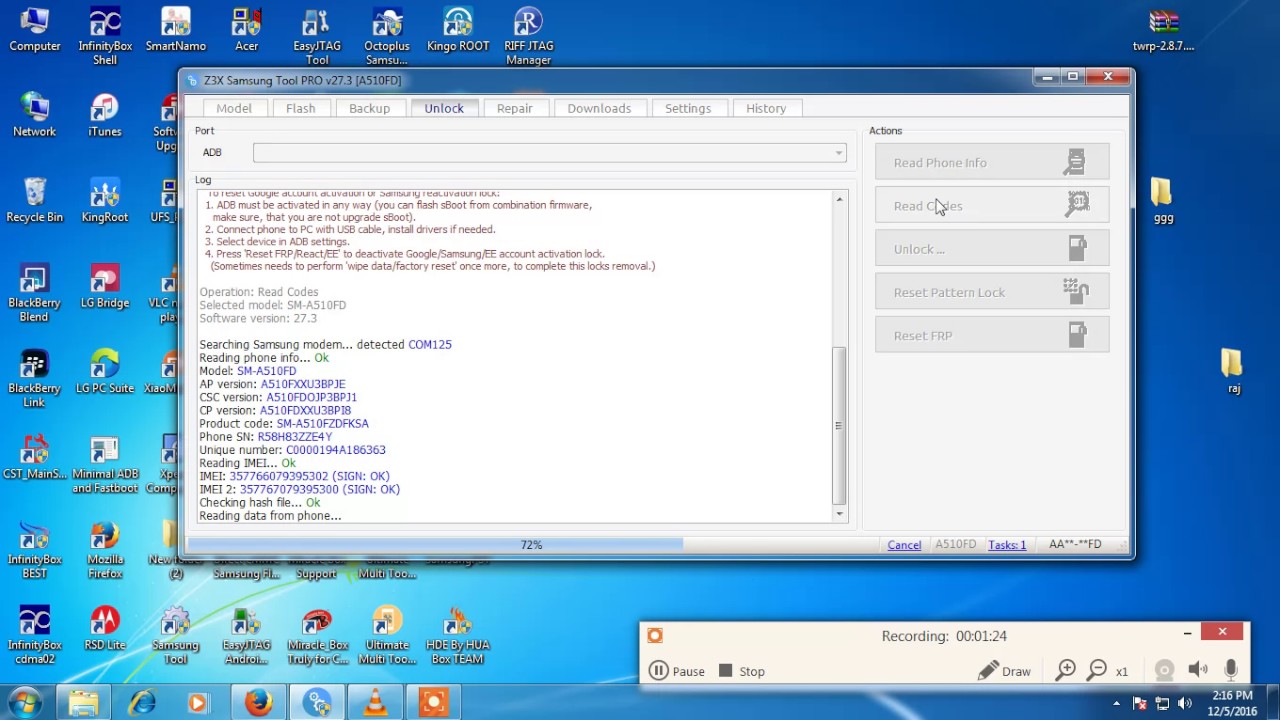Activate the Draw tool in recorder

1004,671
